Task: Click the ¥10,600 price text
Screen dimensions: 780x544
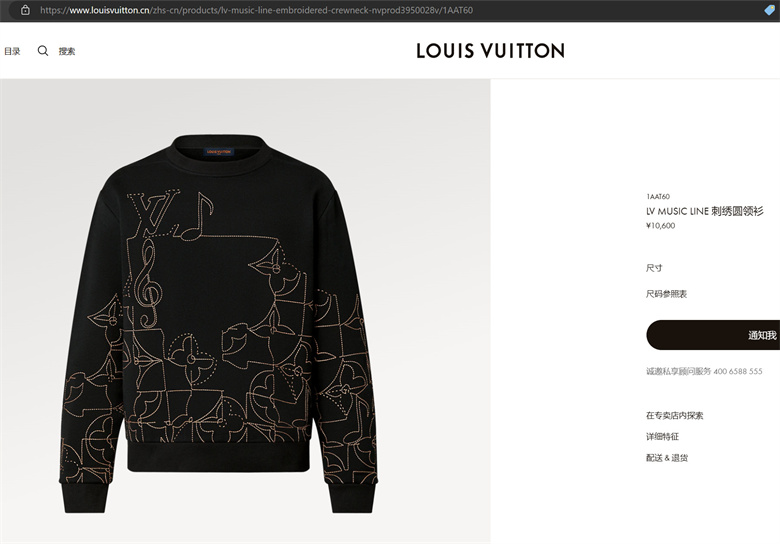Action: 661,226
